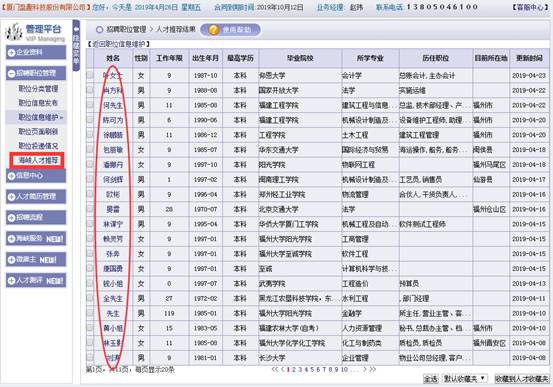Click the 使用帮助 button
Viewport: 553px width, 387px height.
(x=231, y=30)
